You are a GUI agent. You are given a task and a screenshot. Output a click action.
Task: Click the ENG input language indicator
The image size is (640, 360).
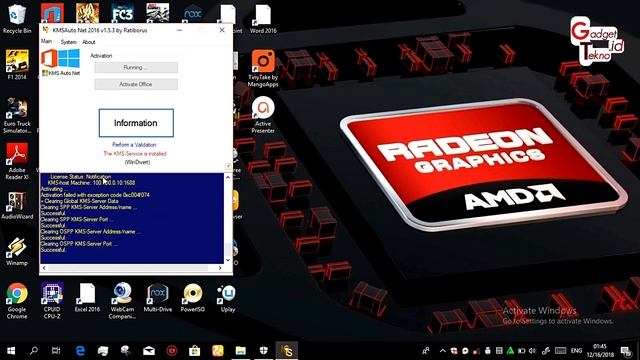576,351
